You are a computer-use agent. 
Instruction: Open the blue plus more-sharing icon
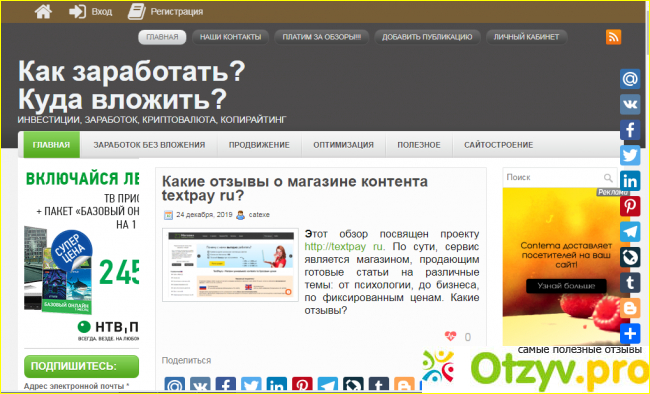(x=630, y=334)
